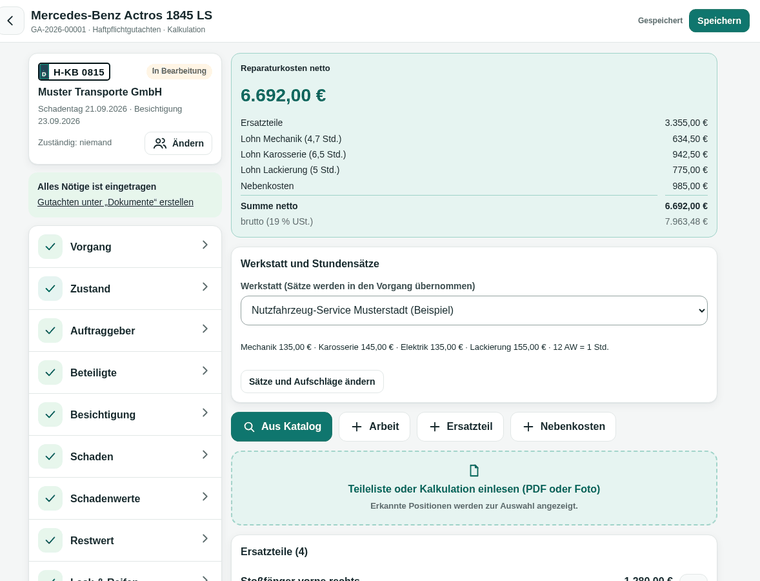760x581 pixels.
Task: Click the In Bearbeitung status badge
Action: 179,71
